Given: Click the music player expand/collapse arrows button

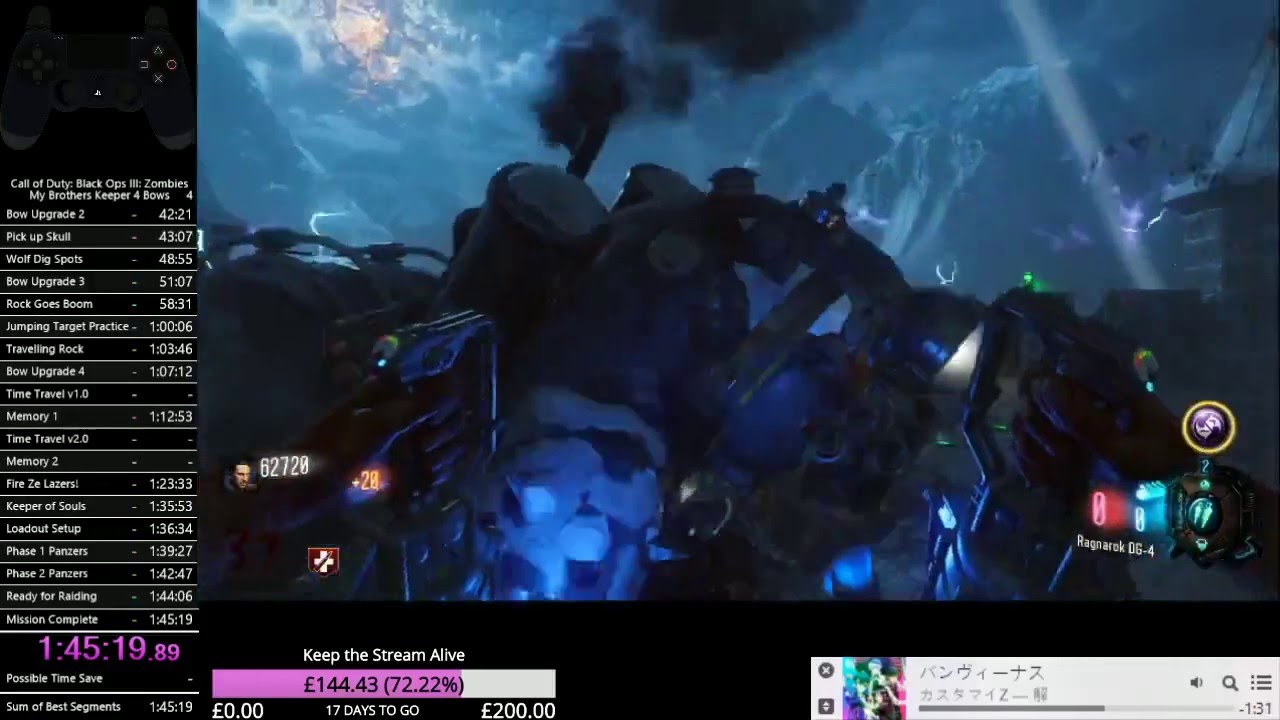Looking at the screenshot, I should (826, 706).
